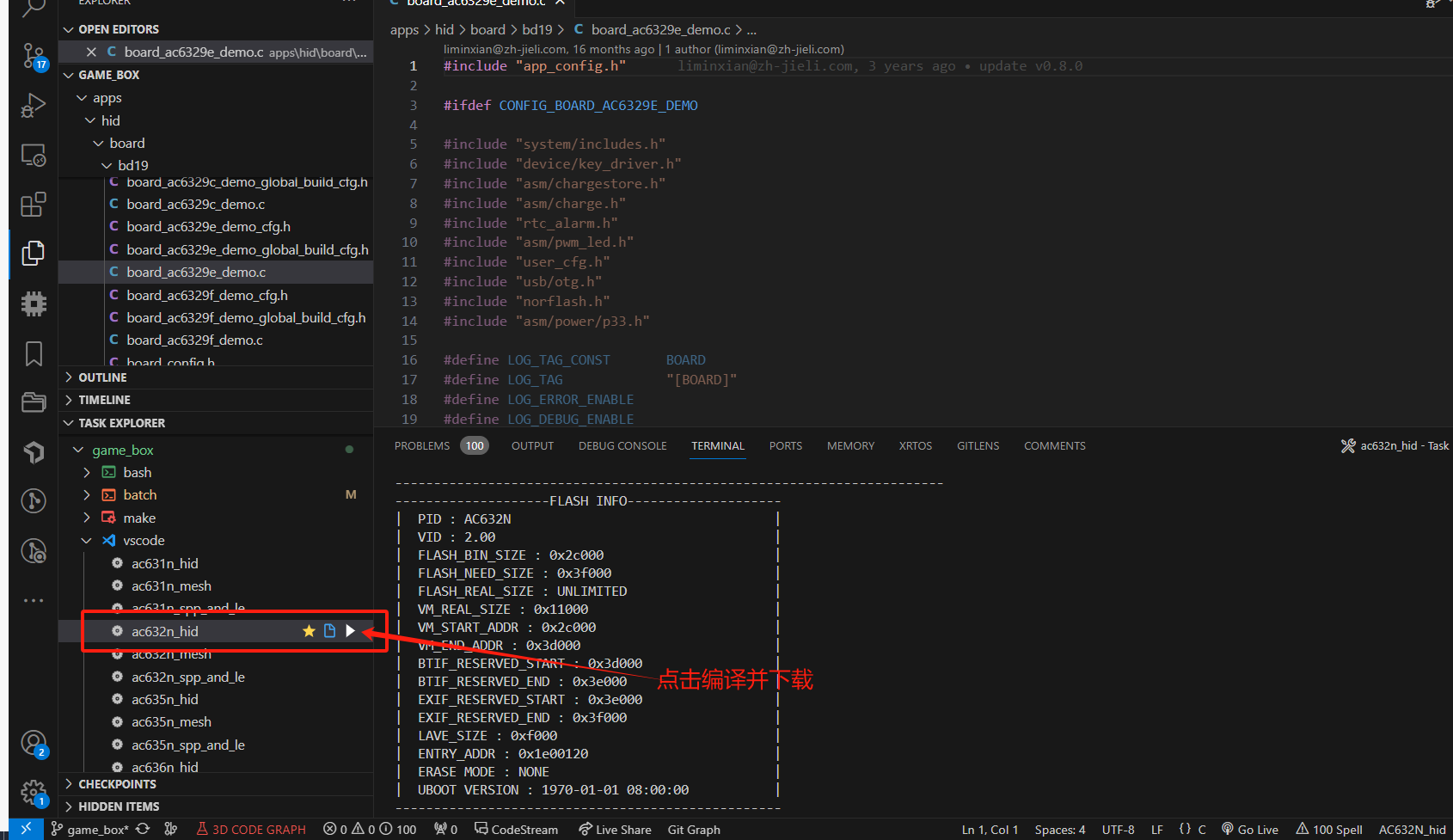
Task: Open the Accounts icon
Action: coord(34,743)
